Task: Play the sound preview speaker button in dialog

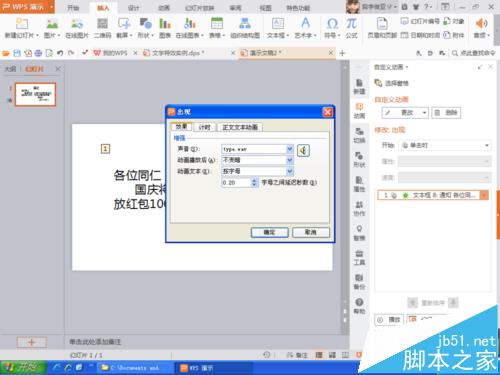Action: click(303, 150)
